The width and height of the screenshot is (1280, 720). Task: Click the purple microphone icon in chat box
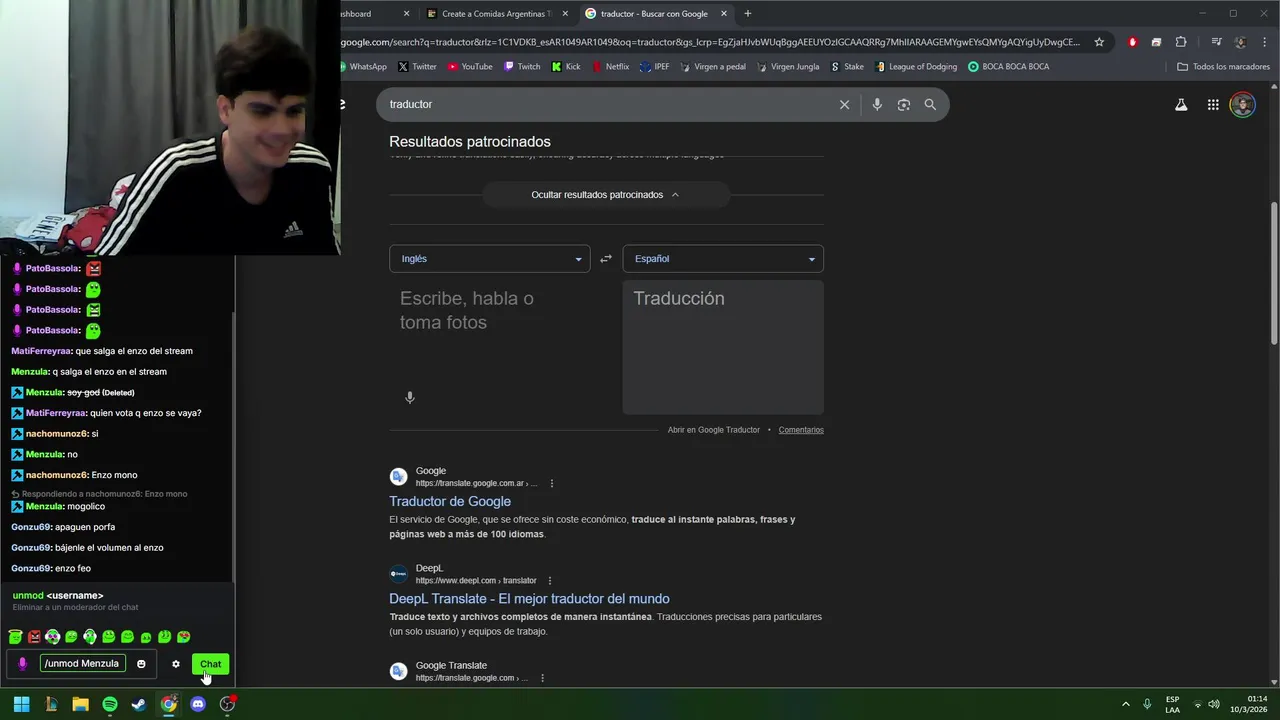point(22,664)
